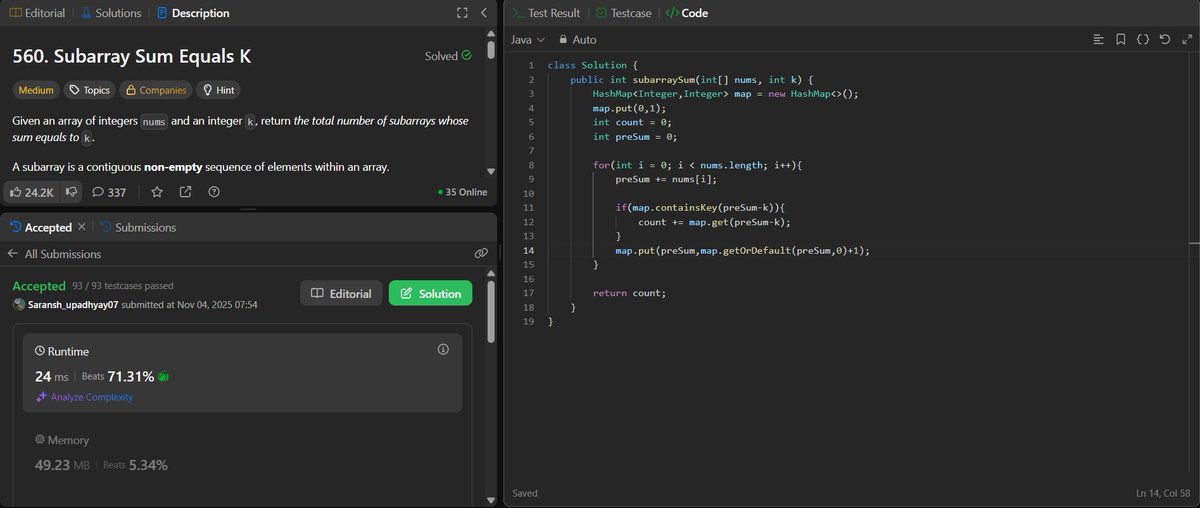Show the Topics tag list
1200x508 pixels.
89,90
